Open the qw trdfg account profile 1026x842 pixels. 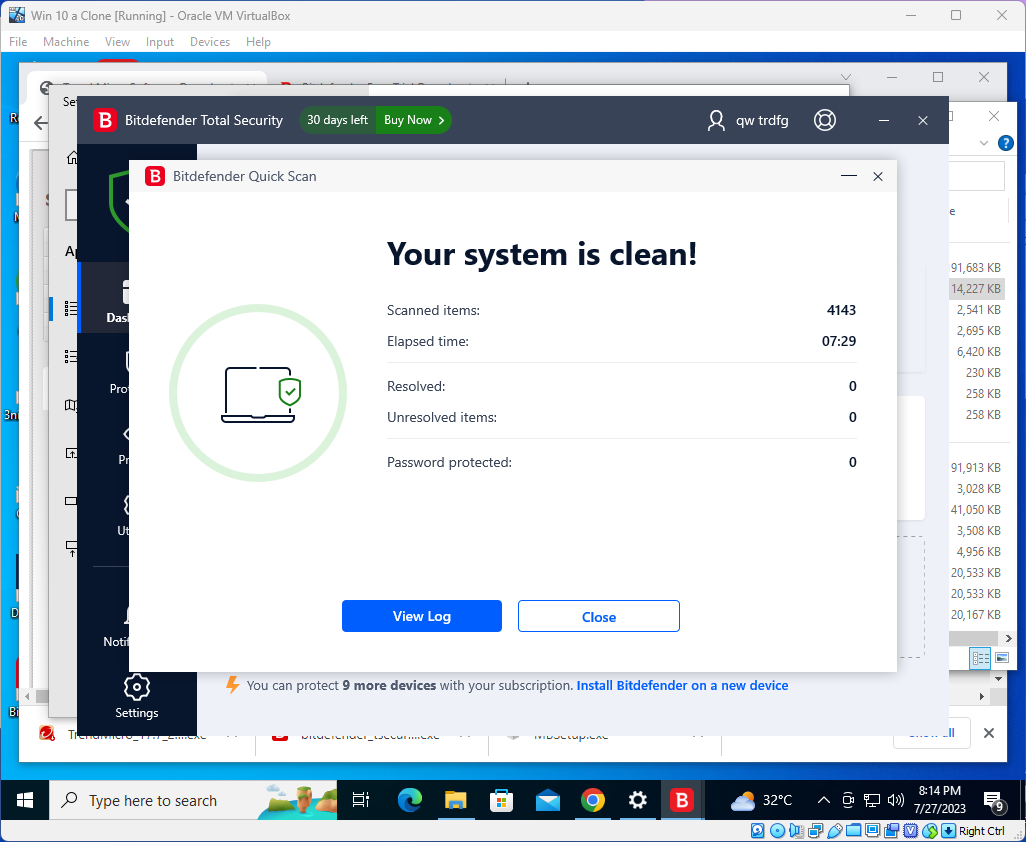748,120
